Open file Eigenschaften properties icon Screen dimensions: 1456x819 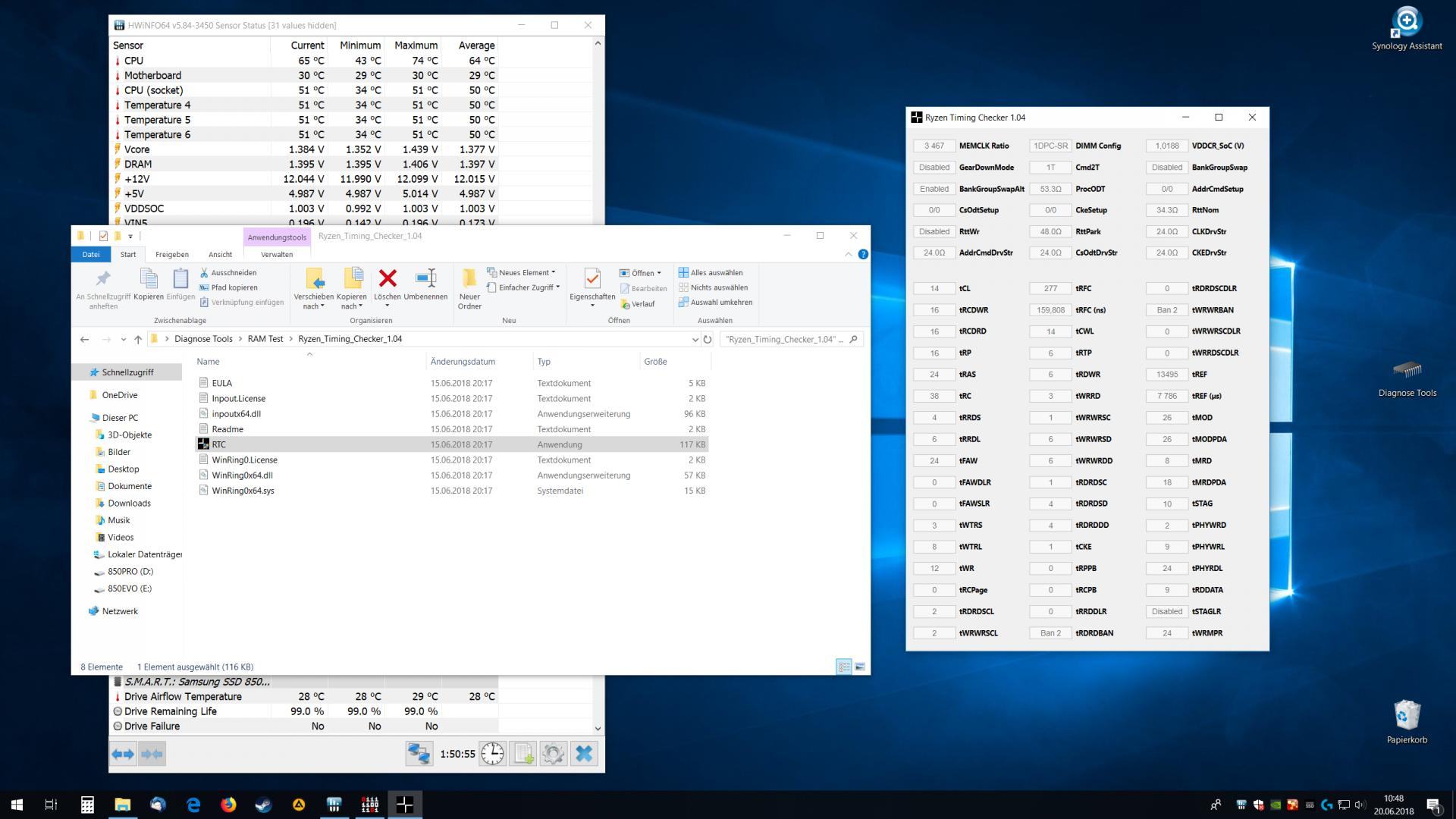pyautogui.click(x=592, y=279)
